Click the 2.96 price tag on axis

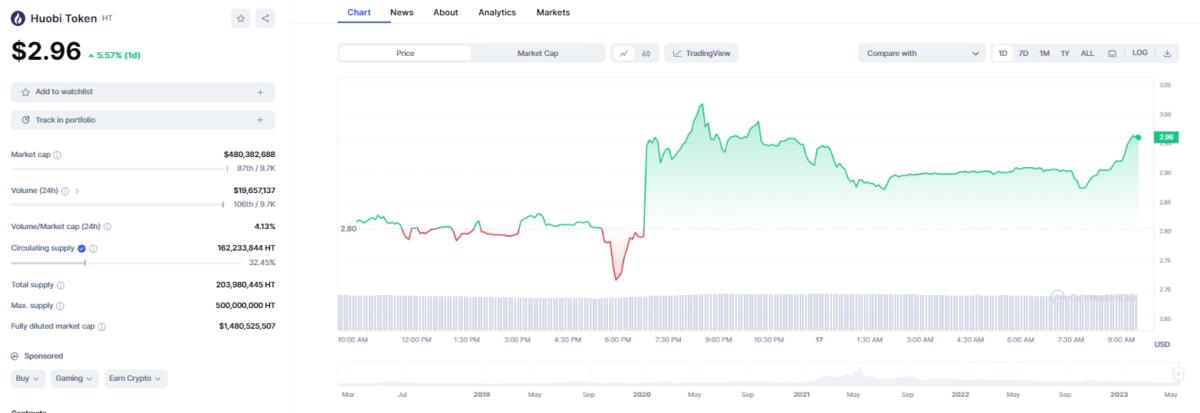pos(1165,137)
